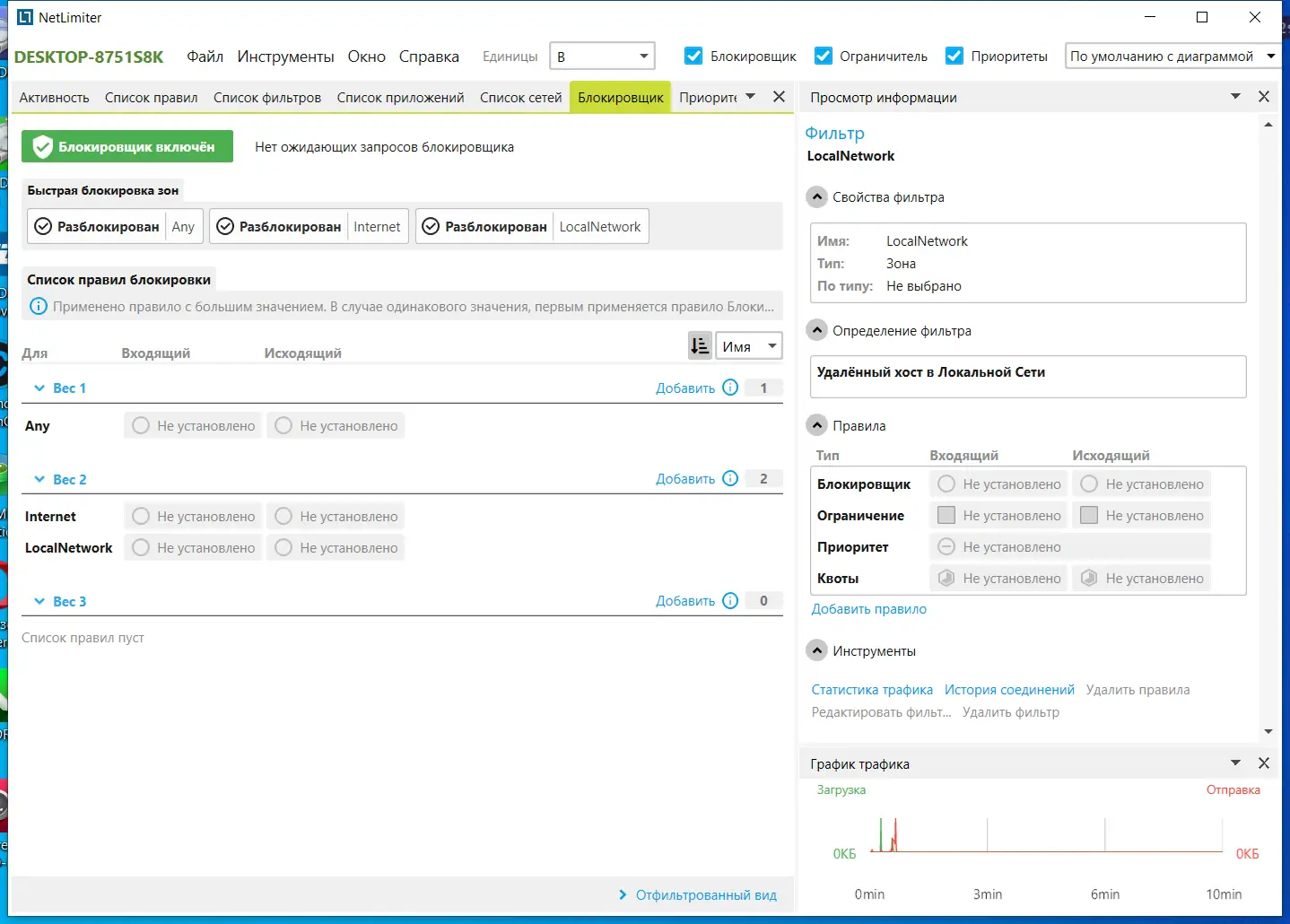The width and height of the screenshot is (1290, 924).
Task: Switch to the Список приложений tab
Action: [x=400, y=97]
